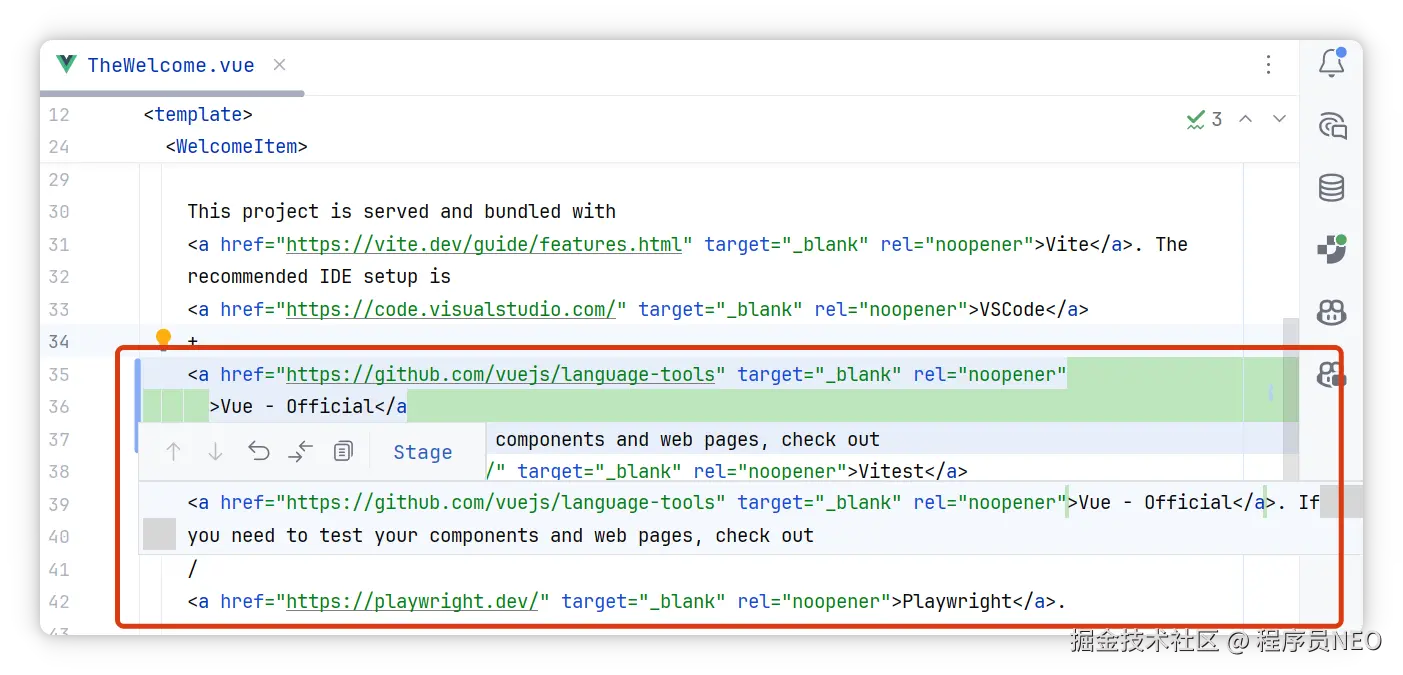The image size is (1403, 675).
Task: Copy the original text of the change
Action: 343,452
